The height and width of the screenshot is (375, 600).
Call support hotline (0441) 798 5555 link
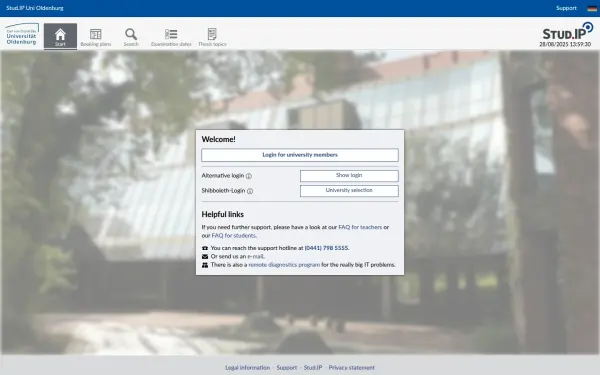(326, 248)
